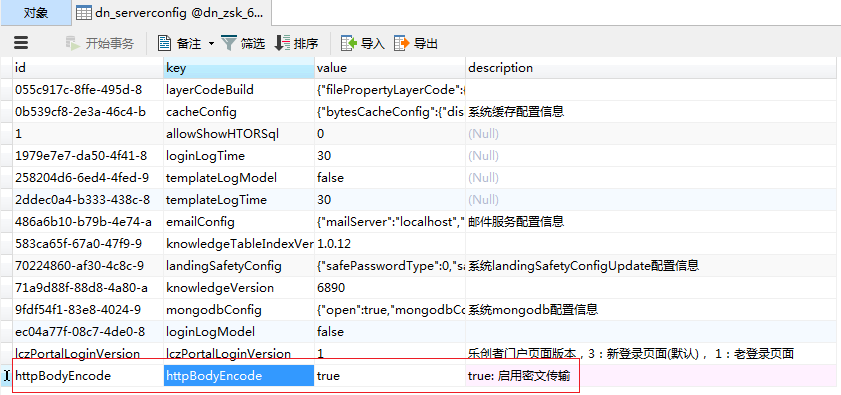Click the 备注 memo icon

click(164, 43)
